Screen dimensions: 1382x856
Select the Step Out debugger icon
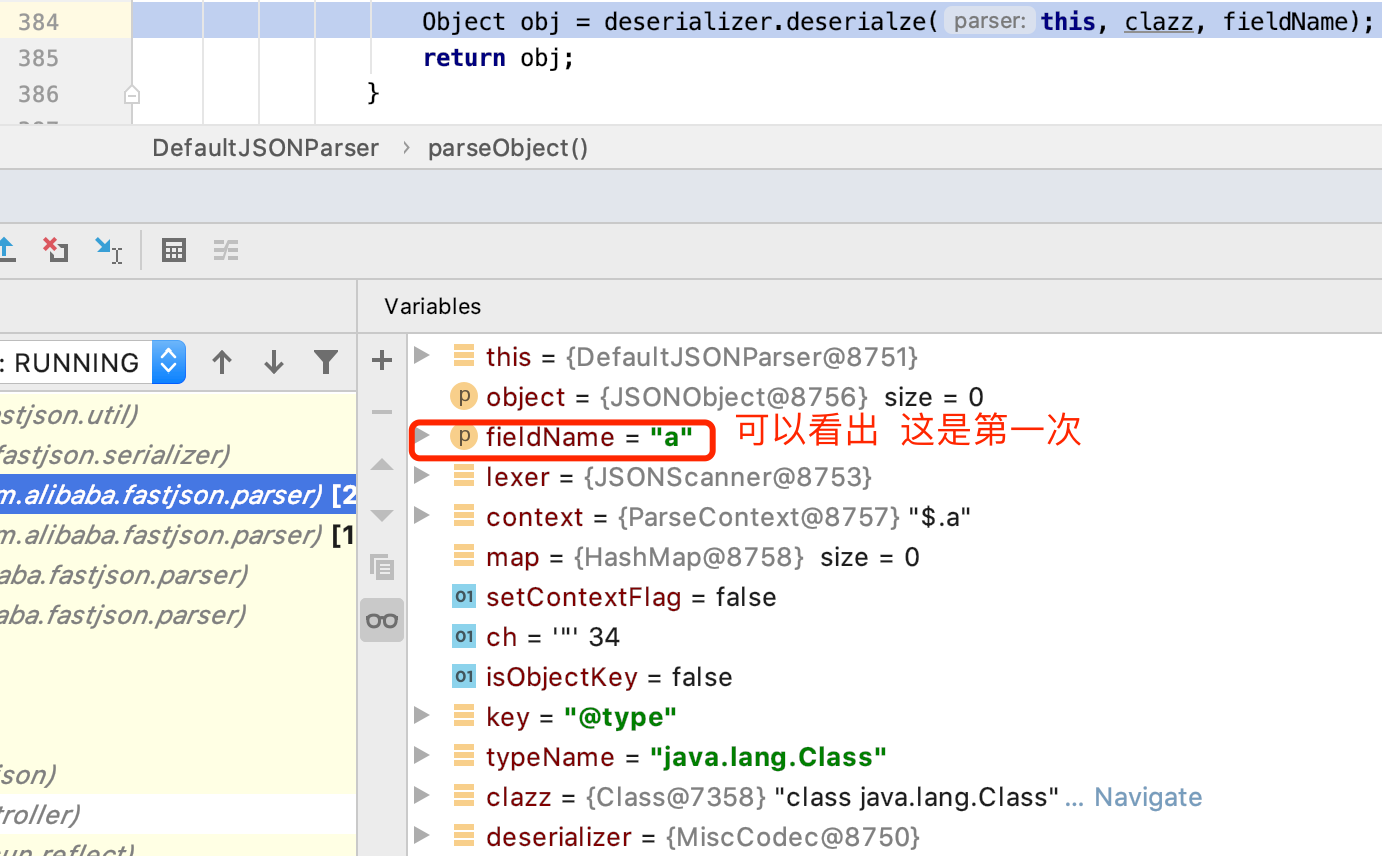(7, 250)
